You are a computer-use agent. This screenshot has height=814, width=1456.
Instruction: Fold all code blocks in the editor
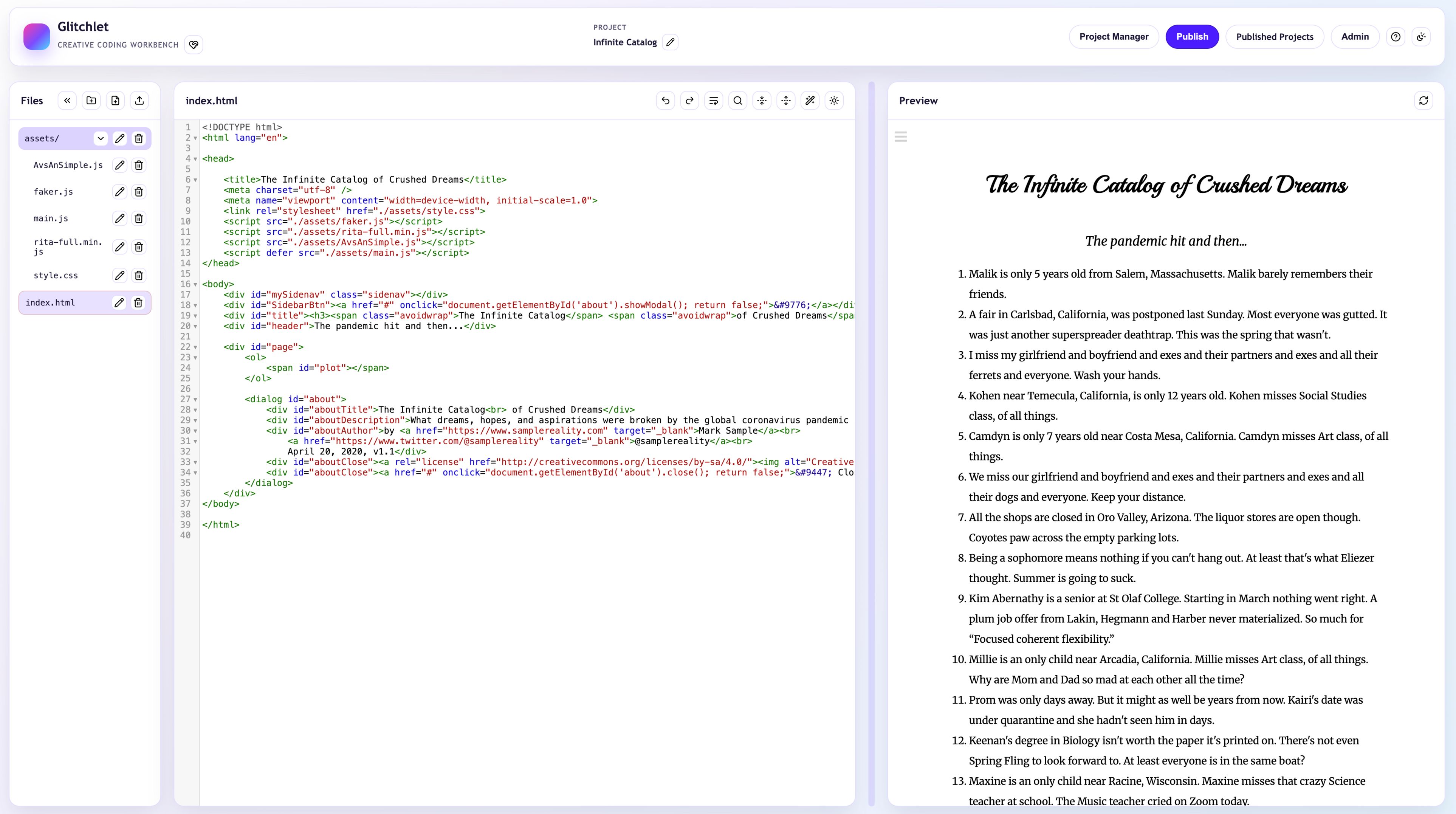click(x=762, y=101)
